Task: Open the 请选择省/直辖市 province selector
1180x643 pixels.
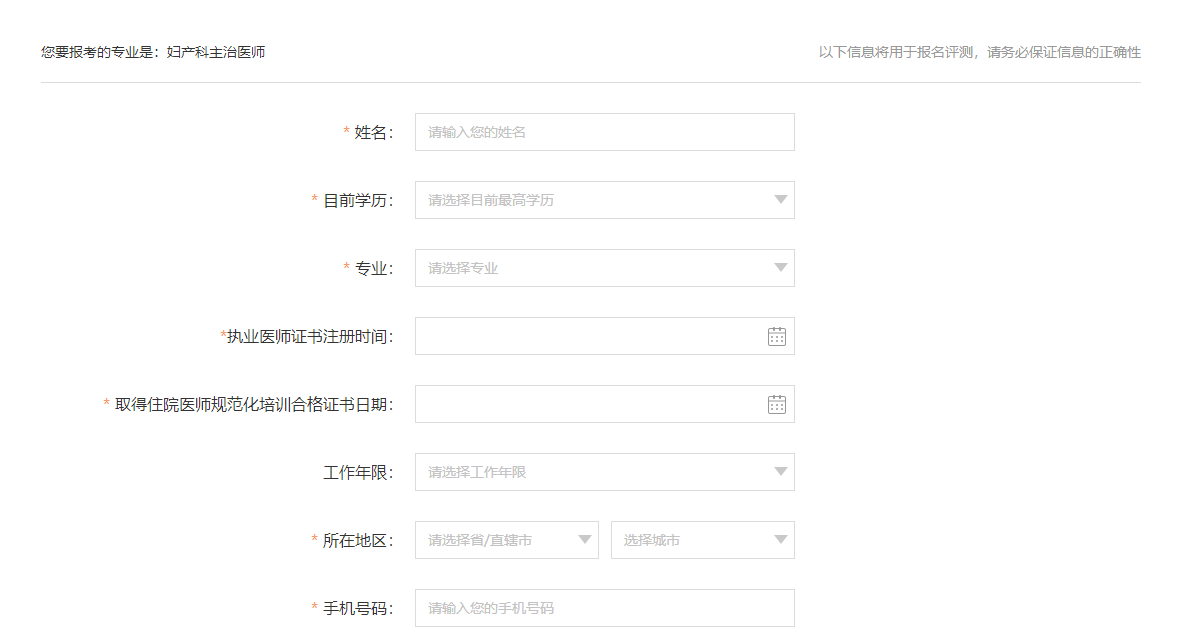Action: [495, 540]
